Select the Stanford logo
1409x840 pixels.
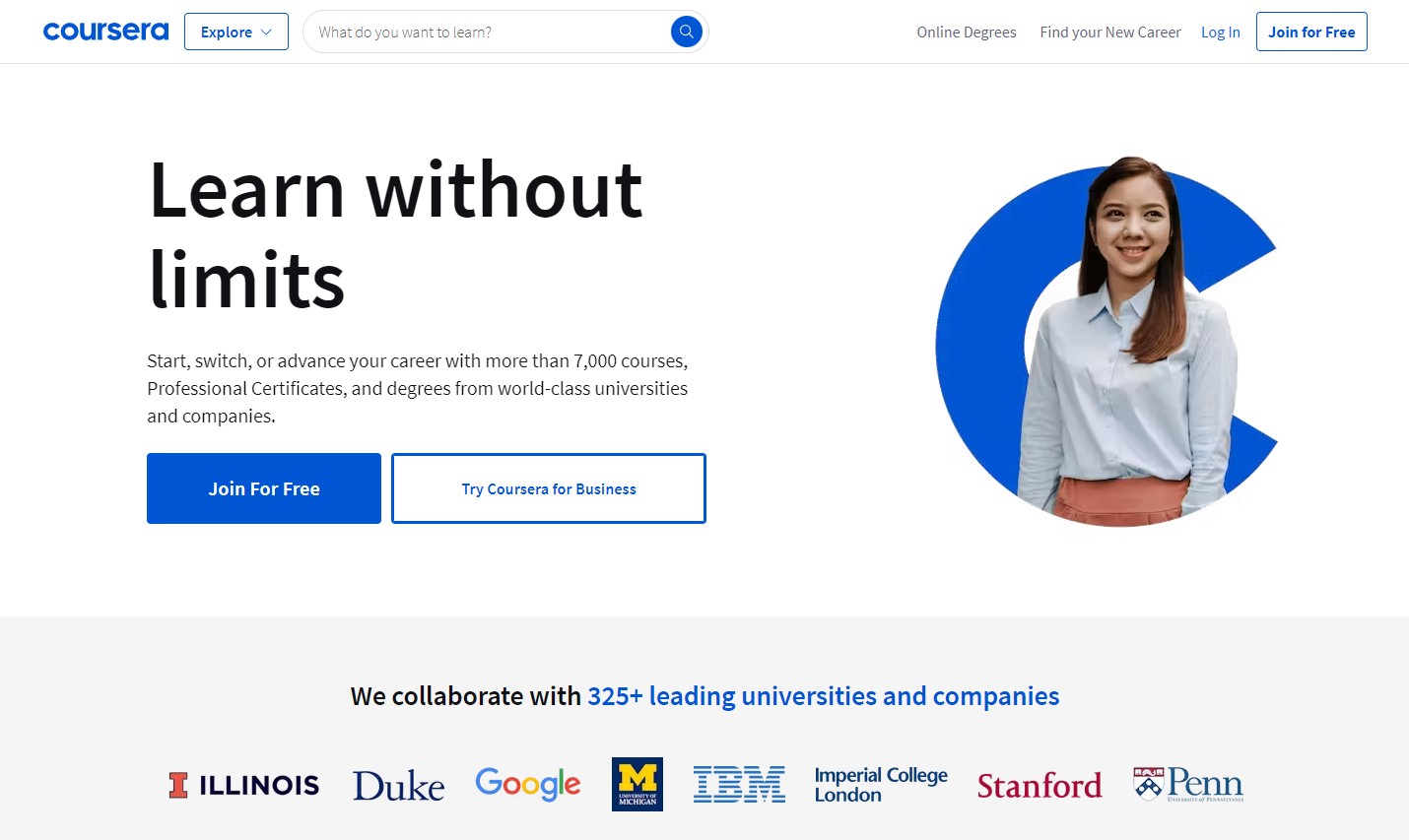click(x=1039, y=785)
